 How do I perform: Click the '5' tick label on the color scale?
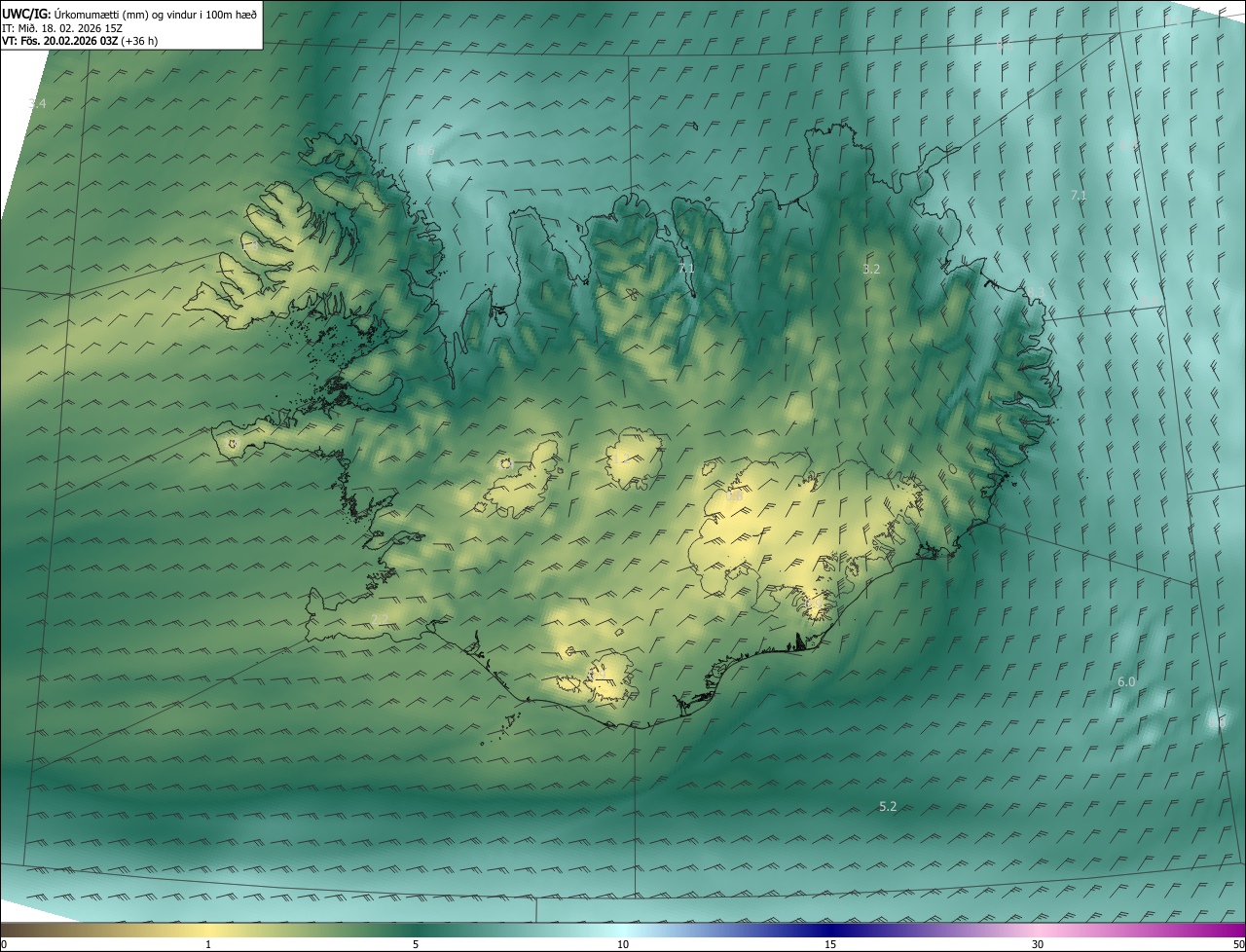(416, 944)
